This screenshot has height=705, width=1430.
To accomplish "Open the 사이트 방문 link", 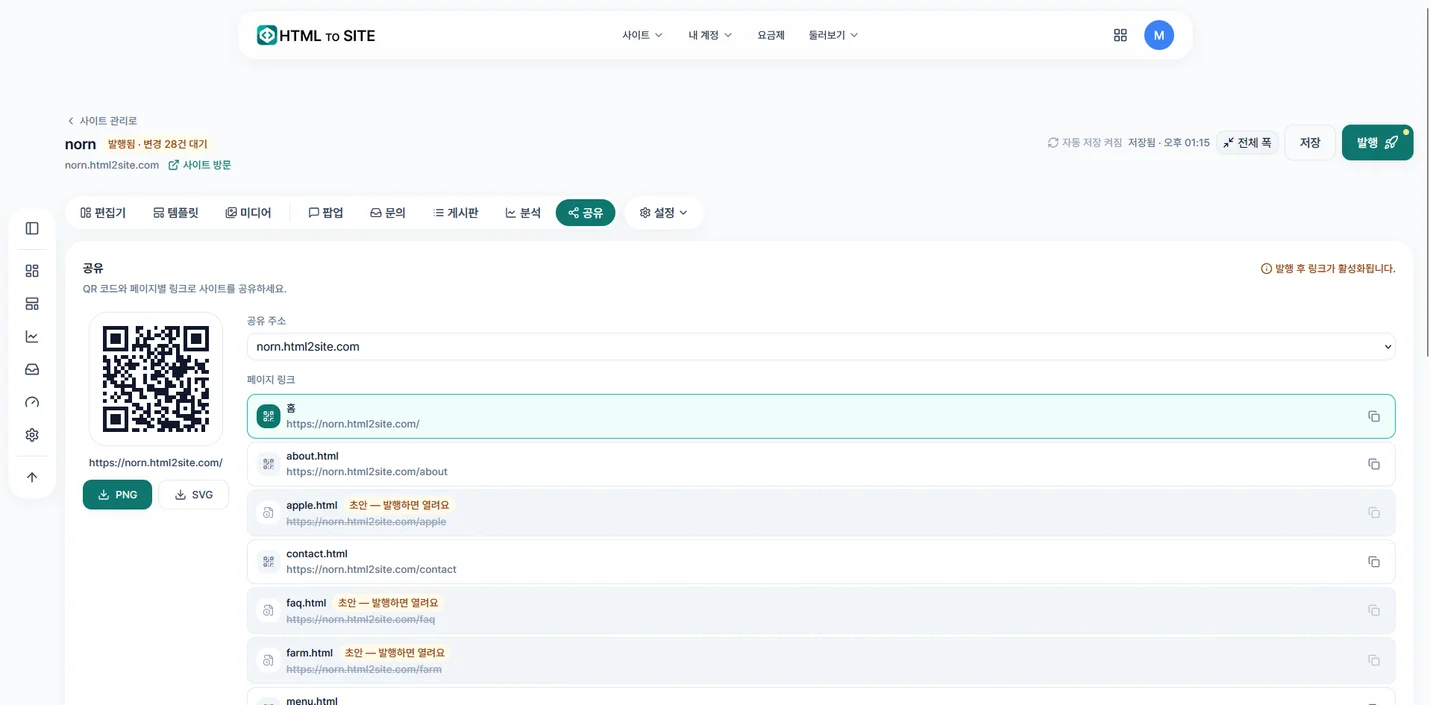I will pyautogui.click(x=200, y=165).
